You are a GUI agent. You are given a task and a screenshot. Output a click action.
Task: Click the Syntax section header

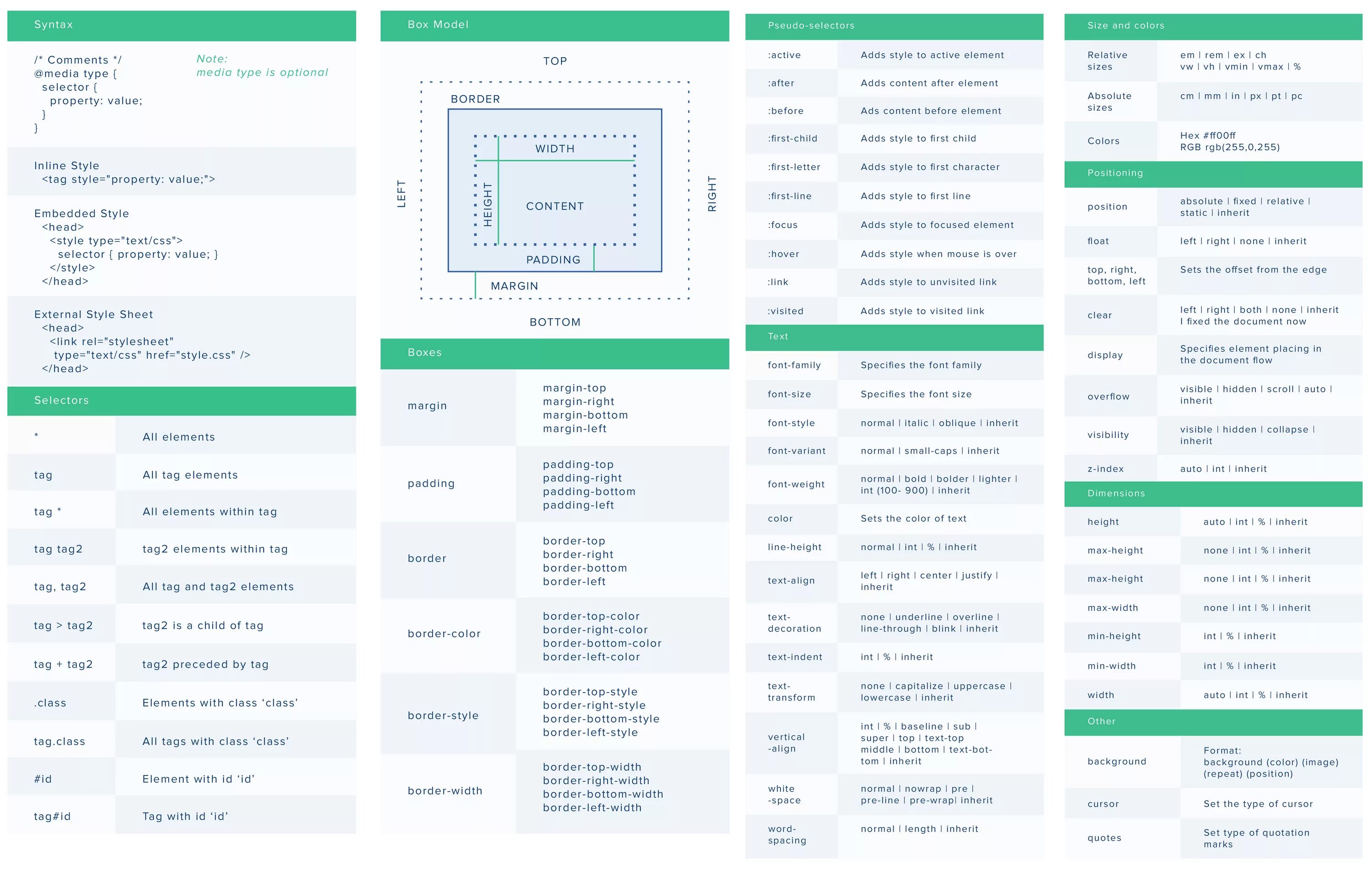pyautogui.click(x=54, y=25)
